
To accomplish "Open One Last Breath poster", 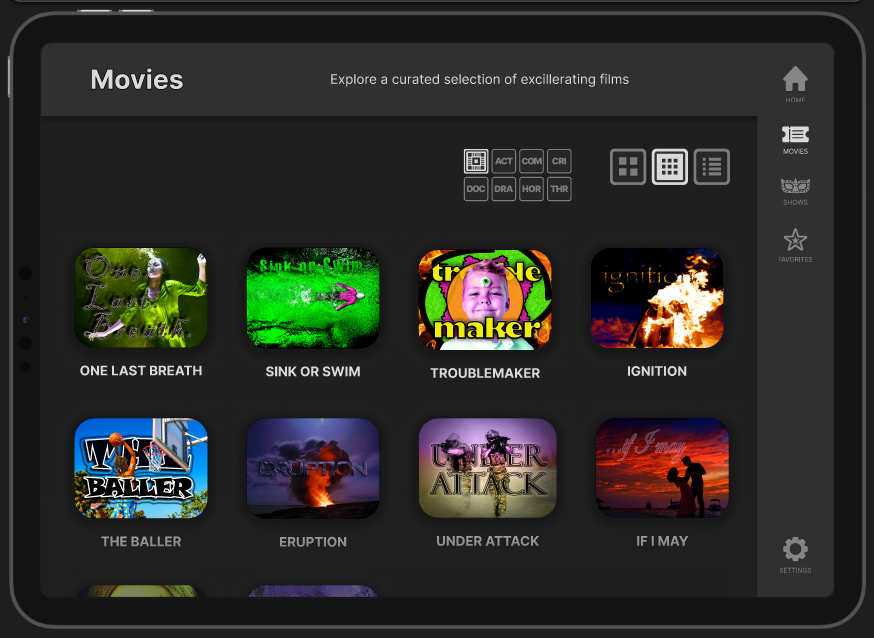I will pyautogui.click(x=141, y=298).
